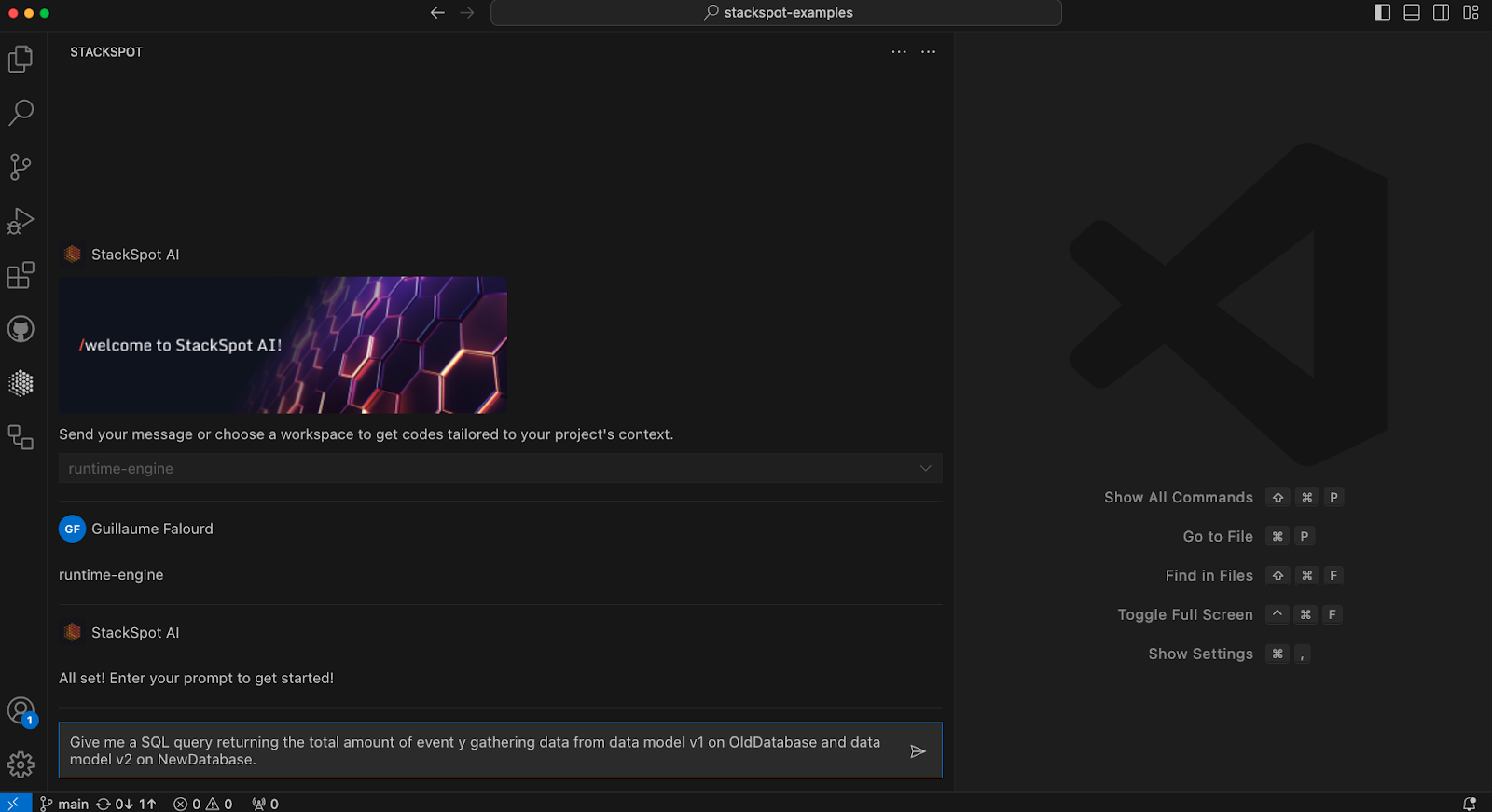This screenshot has width=1492, height=812.
Task: Expand the runtime-engine workspace dropdown
Action: point(501,468)
